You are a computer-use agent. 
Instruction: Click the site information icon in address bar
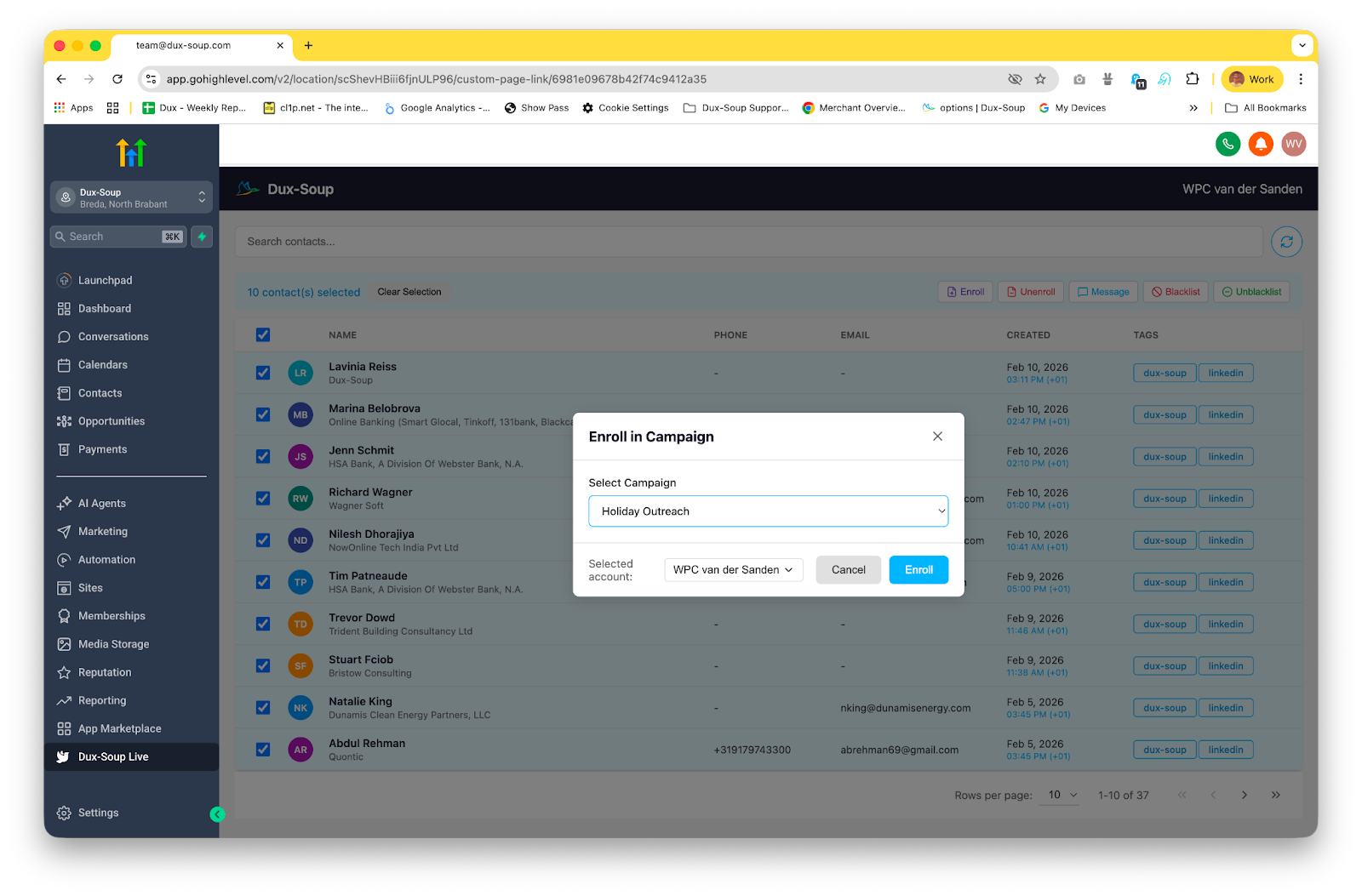click(151, 79)
